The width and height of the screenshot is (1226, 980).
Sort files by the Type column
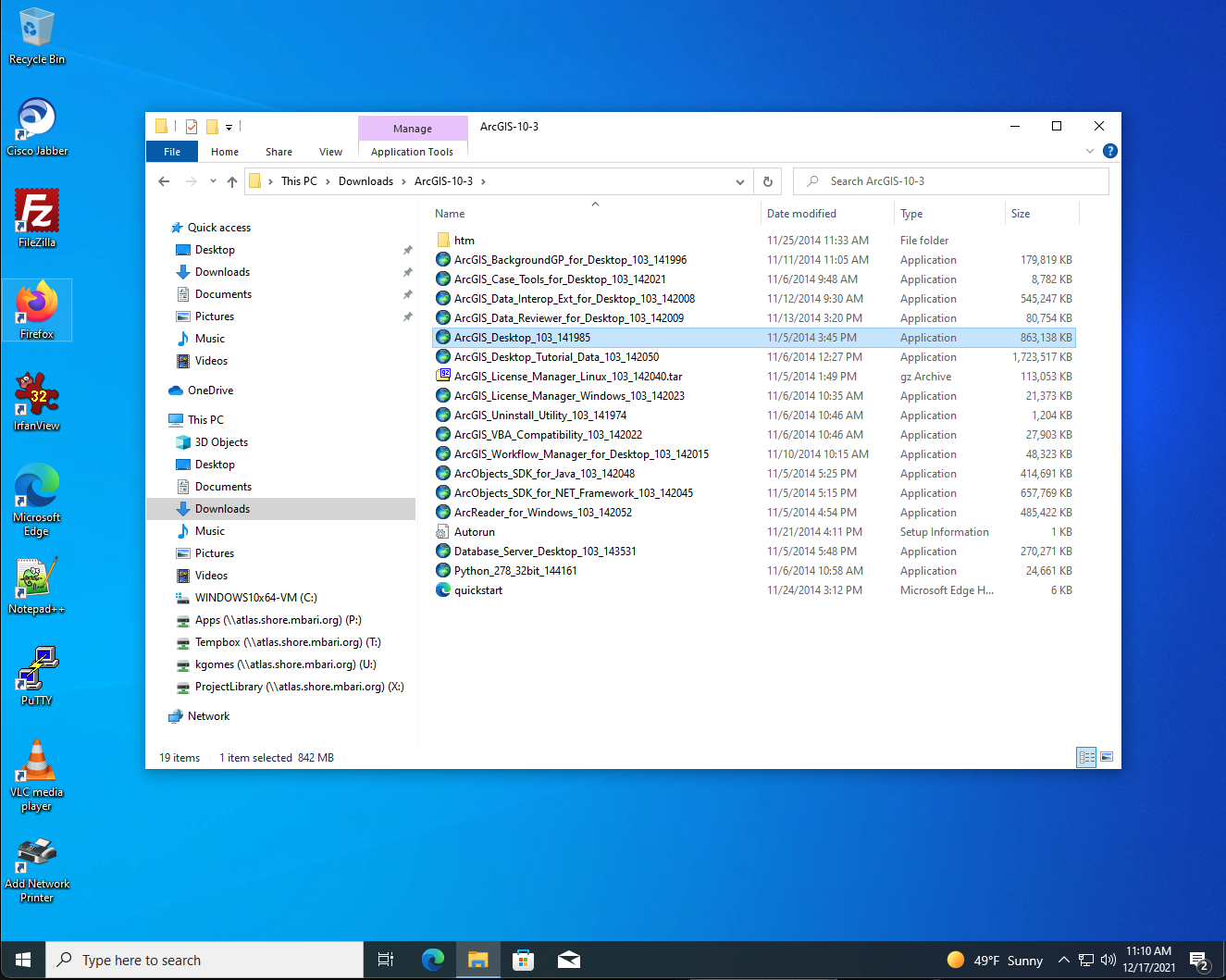click(949, 214)
